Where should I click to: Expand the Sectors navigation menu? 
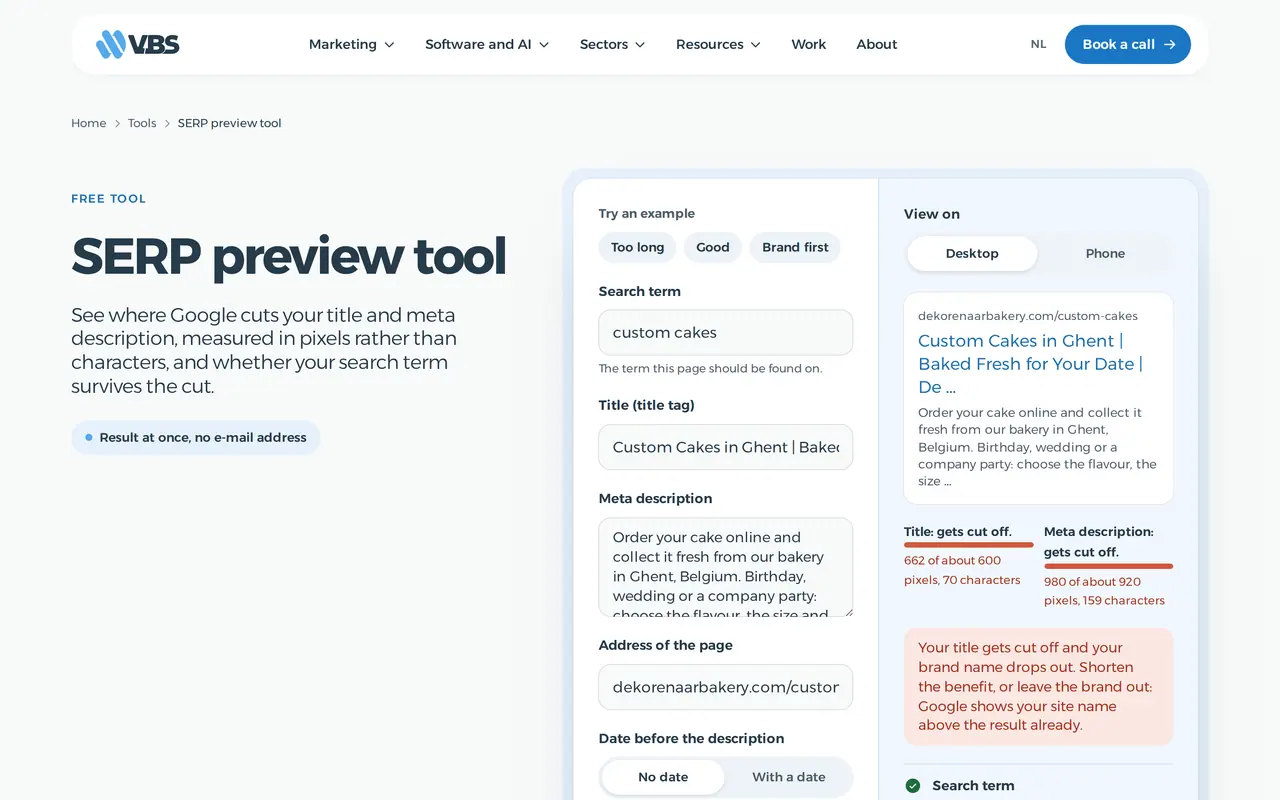coord(613,44)
